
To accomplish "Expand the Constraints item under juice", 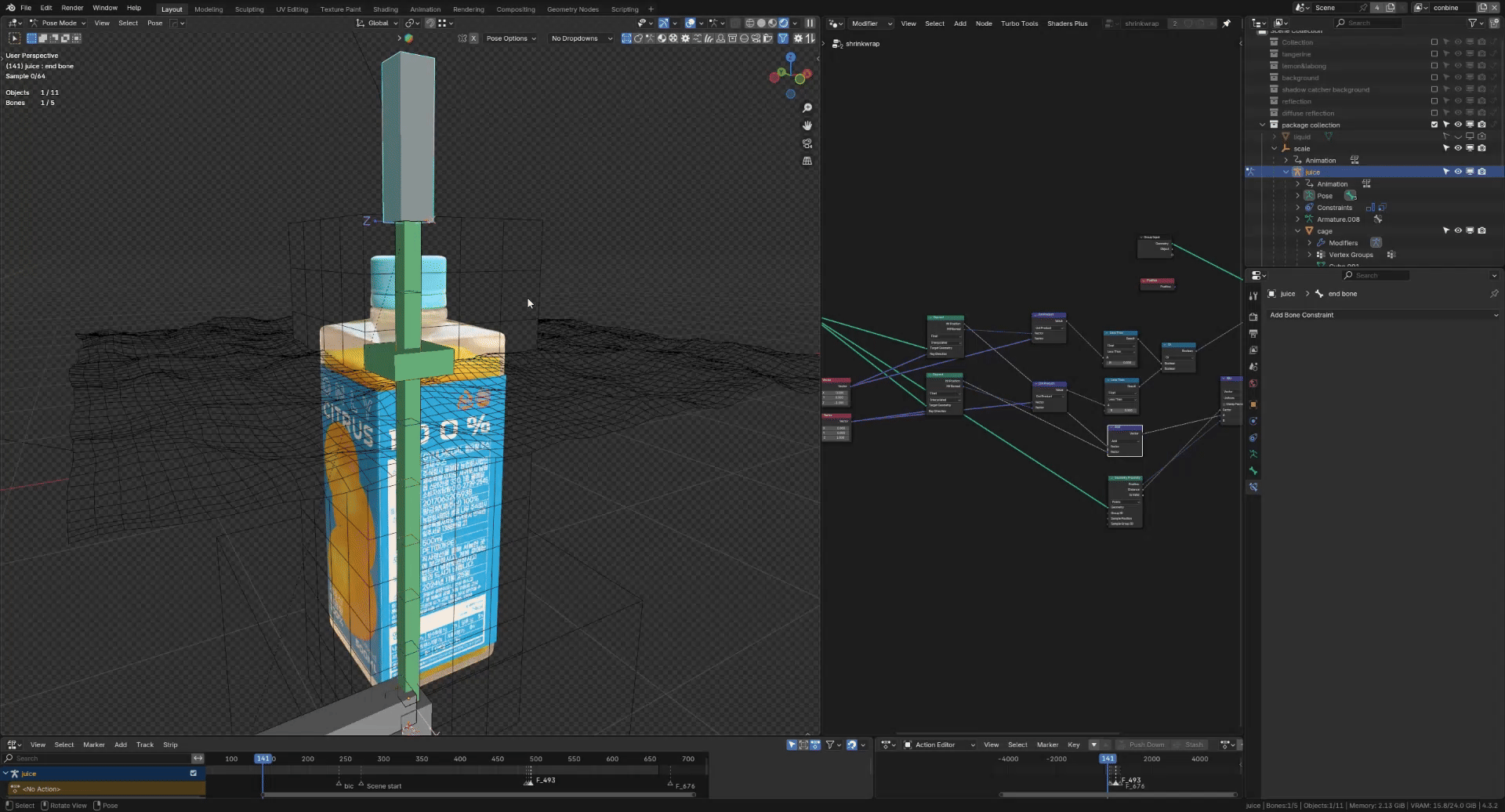I will click(x=1297, y=207).
